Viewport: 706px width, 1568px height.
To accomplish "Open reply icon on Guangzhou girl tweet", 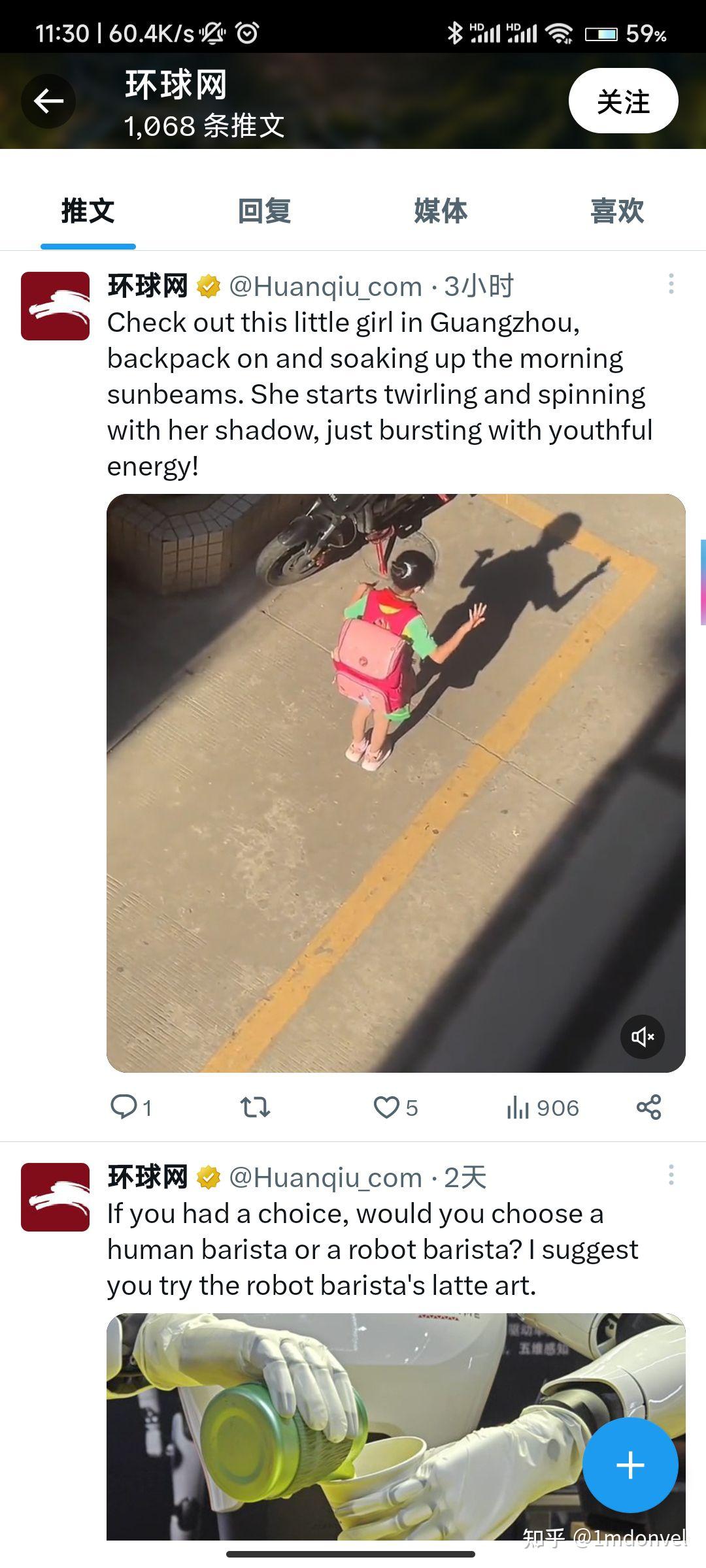I will click(x=124, y=1107).
